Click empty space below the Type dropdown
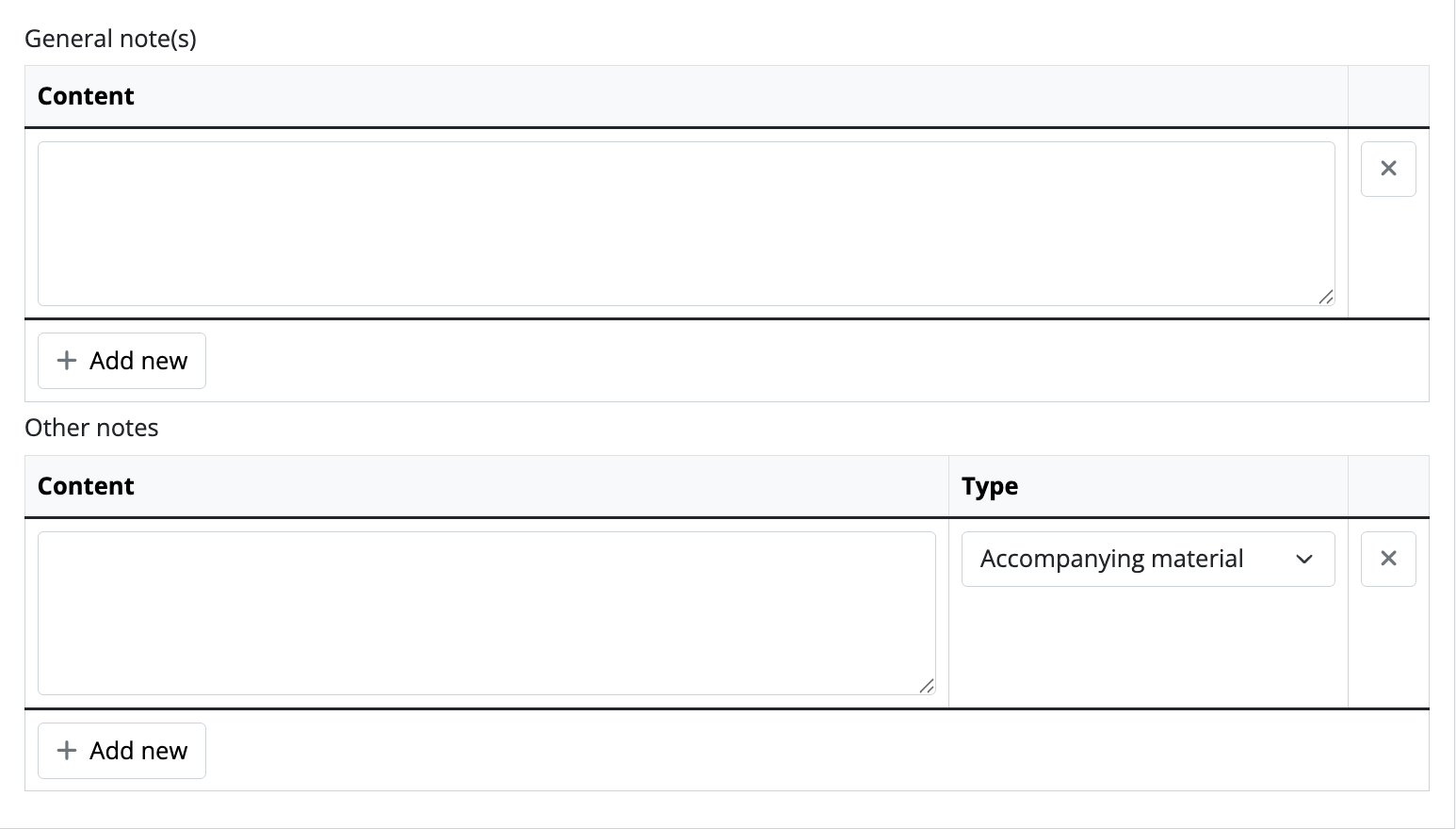 click(x=1147, y=650)
